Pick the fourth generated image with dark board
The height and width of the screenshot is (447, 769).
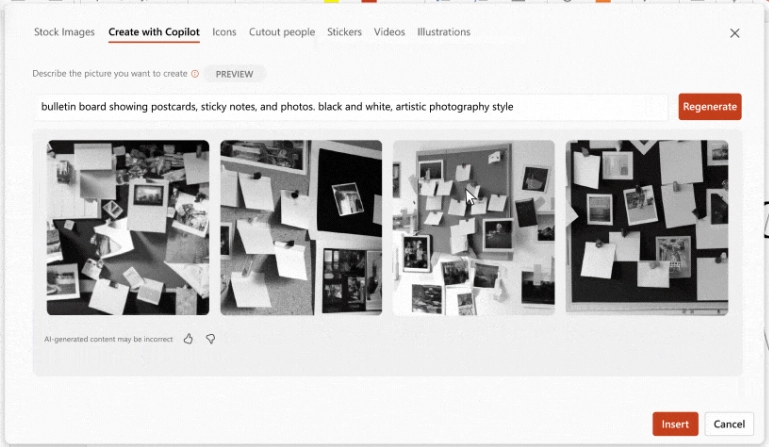[x=647, y=228]
